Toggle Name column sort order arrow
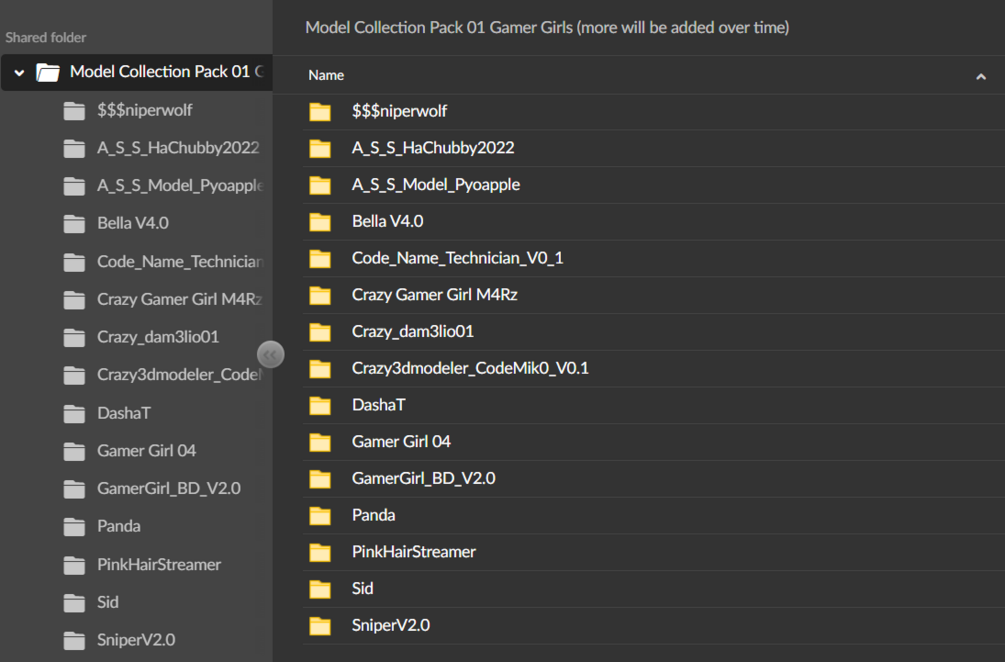 tap(981, 77)
